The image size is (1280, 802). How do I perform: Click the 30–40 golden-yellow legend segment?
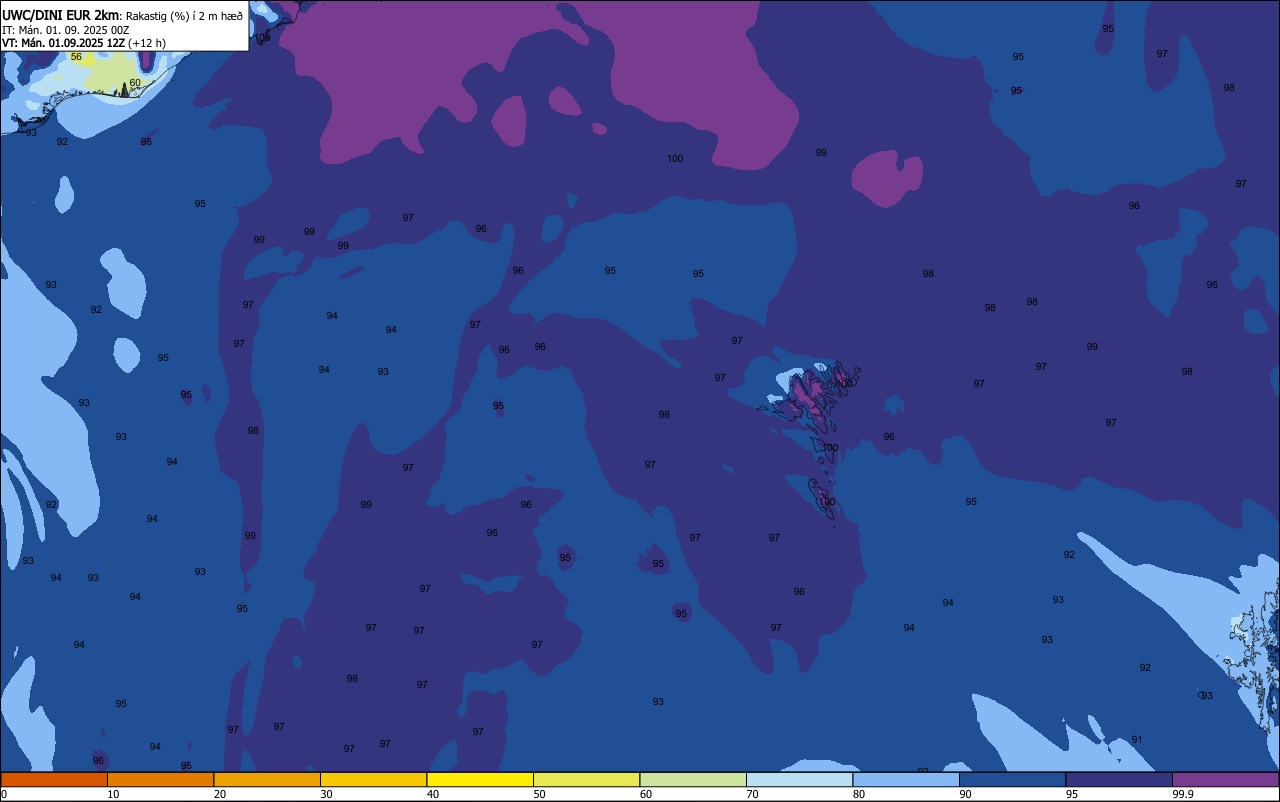tap(373, 779)
